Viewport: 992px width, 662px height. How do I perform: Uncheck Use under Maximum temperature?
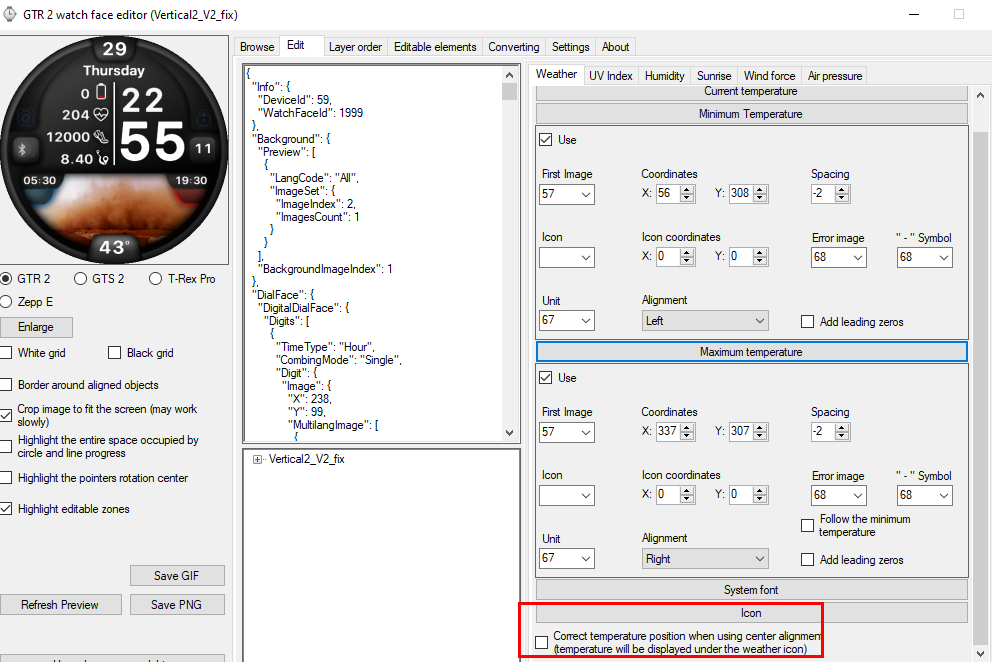(545, 377)
